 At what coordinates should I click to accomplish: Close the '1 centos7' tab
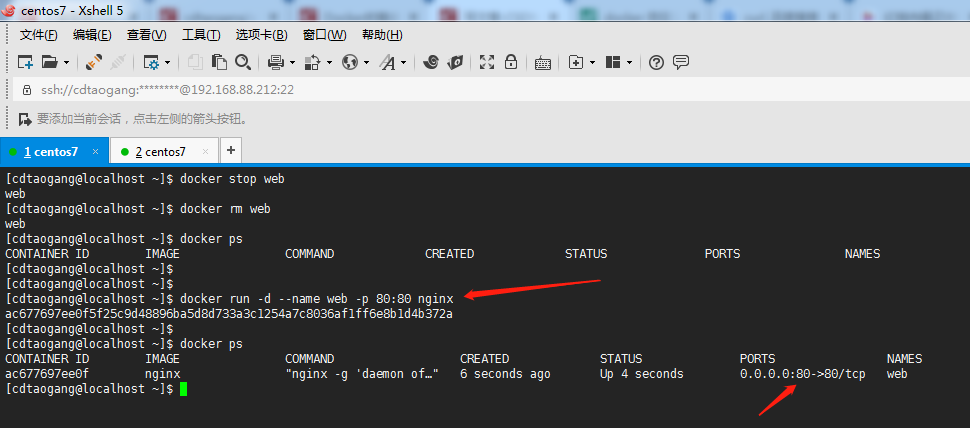click(95, 152)
